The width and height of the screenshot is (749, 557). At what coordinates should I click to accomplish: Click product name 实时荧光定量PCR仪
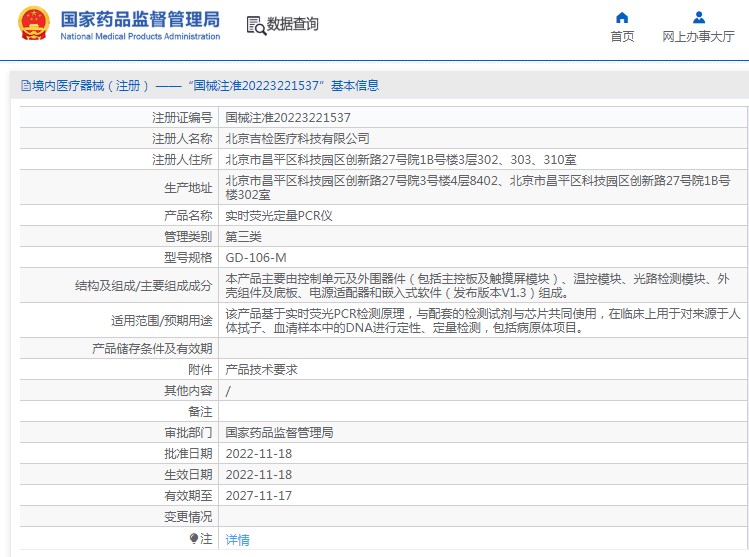click(278, 216)
